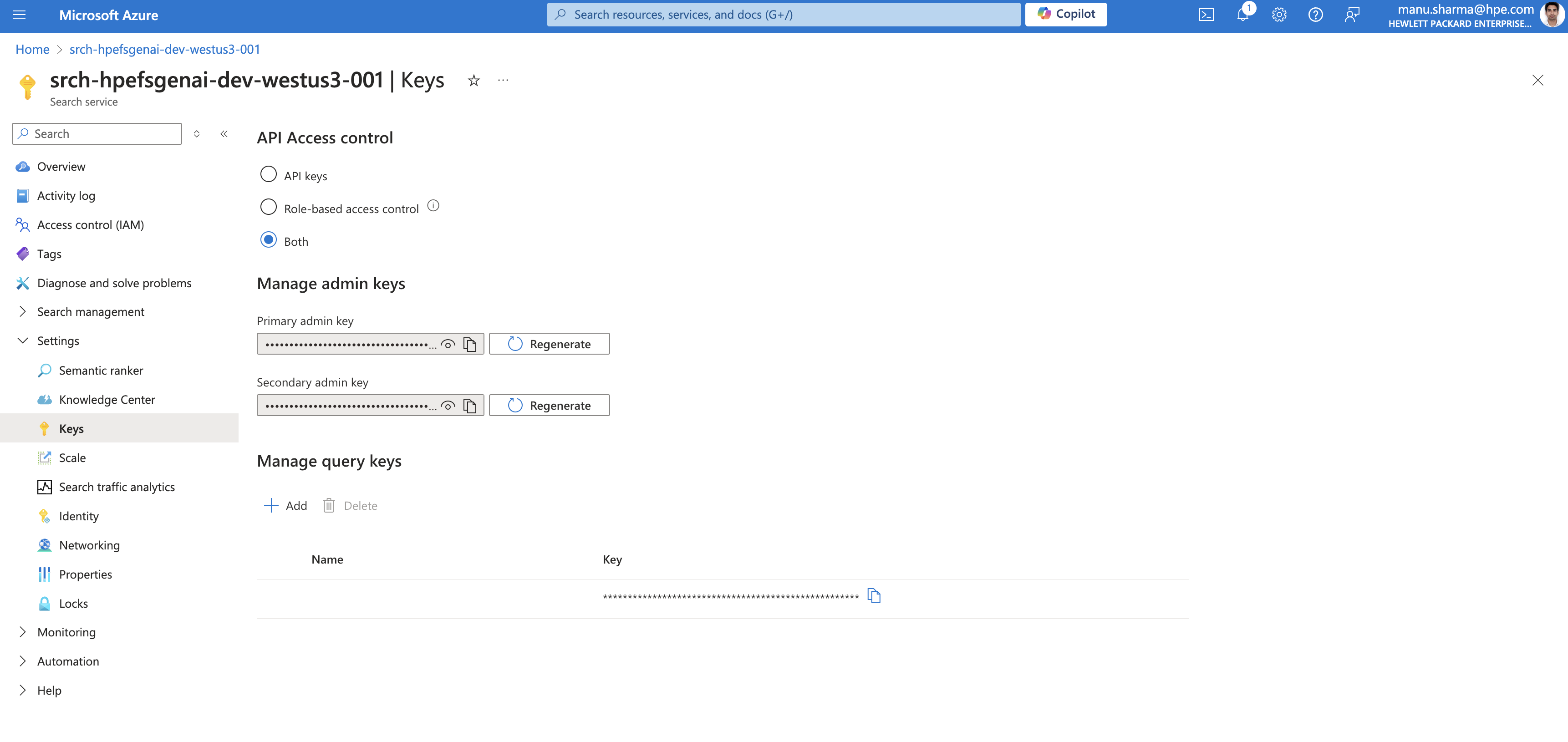The image size is (1568, 742).
Task: Click the sidebar Search field
Action: (x=97, y=134)
